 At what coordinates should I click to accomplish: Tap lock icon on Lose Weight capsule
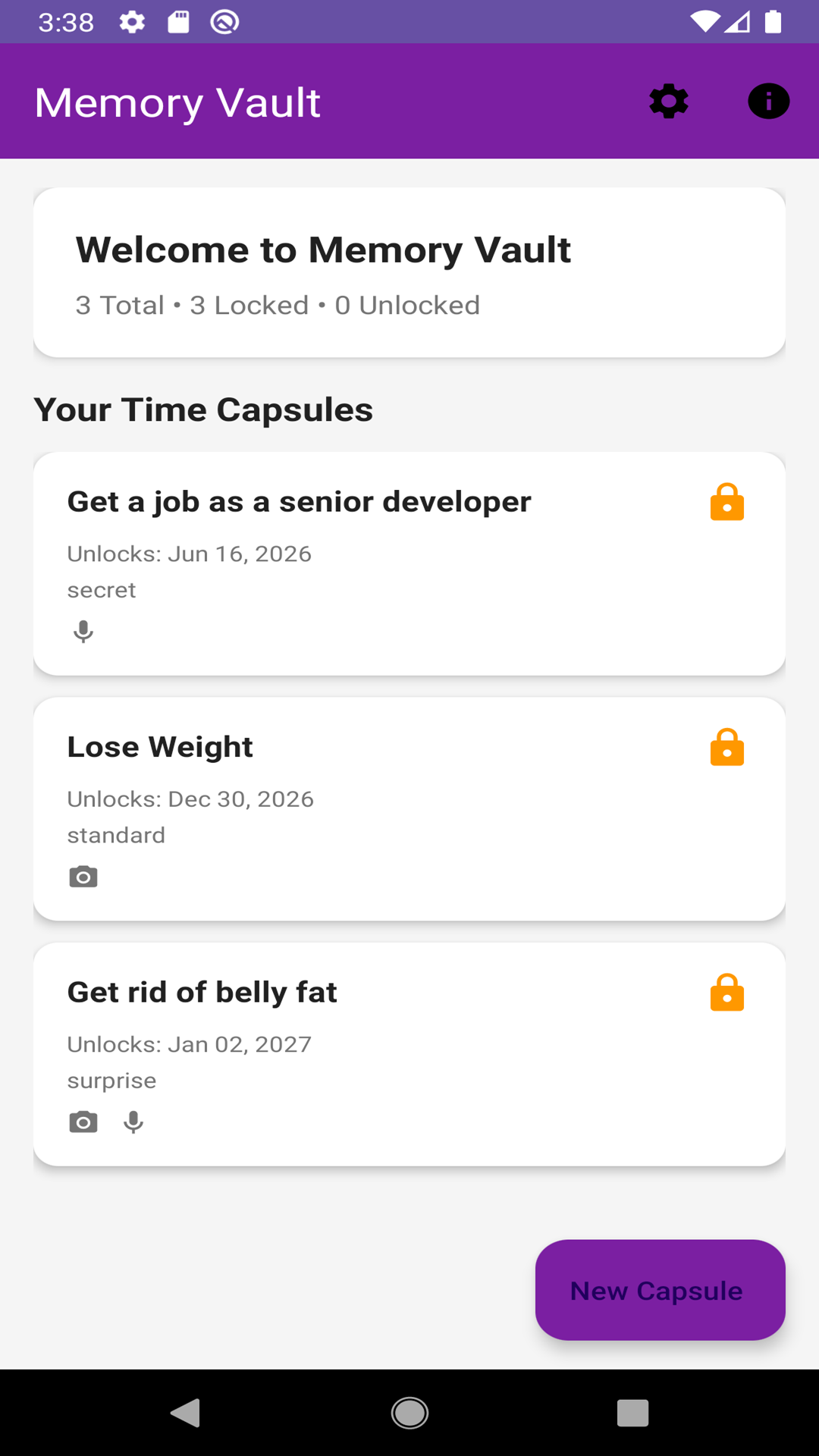click(x=726, y=747)
